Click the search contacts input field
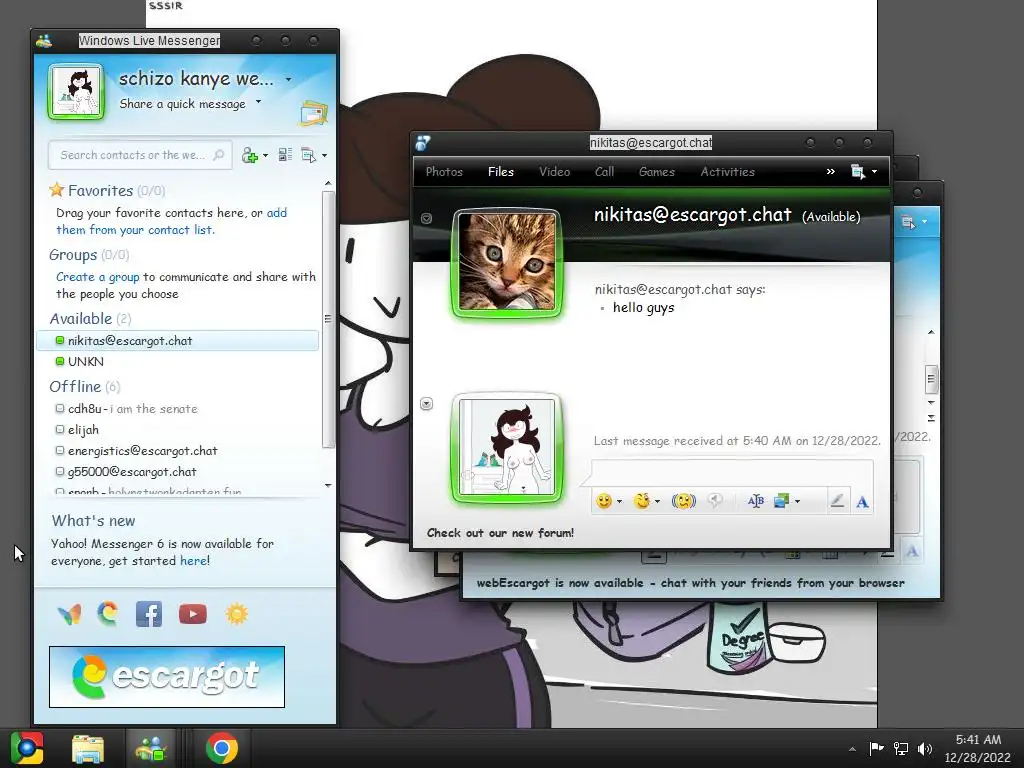The width and height of the screenshot is (1024, 768). coord(140,155)
